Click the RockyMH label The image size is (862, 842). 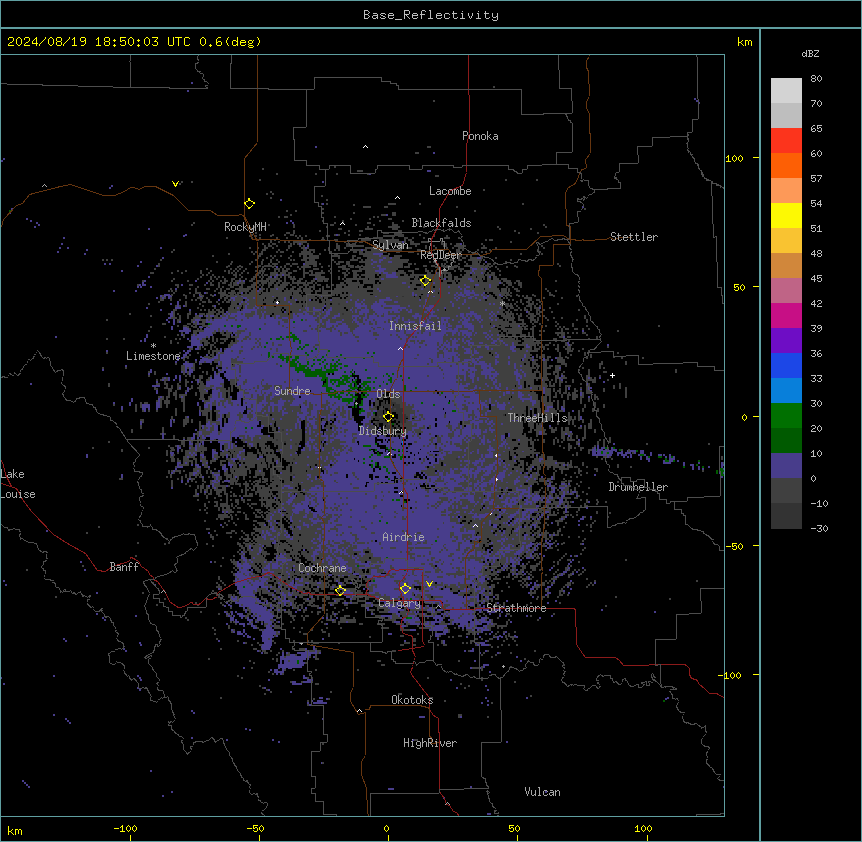245,227
